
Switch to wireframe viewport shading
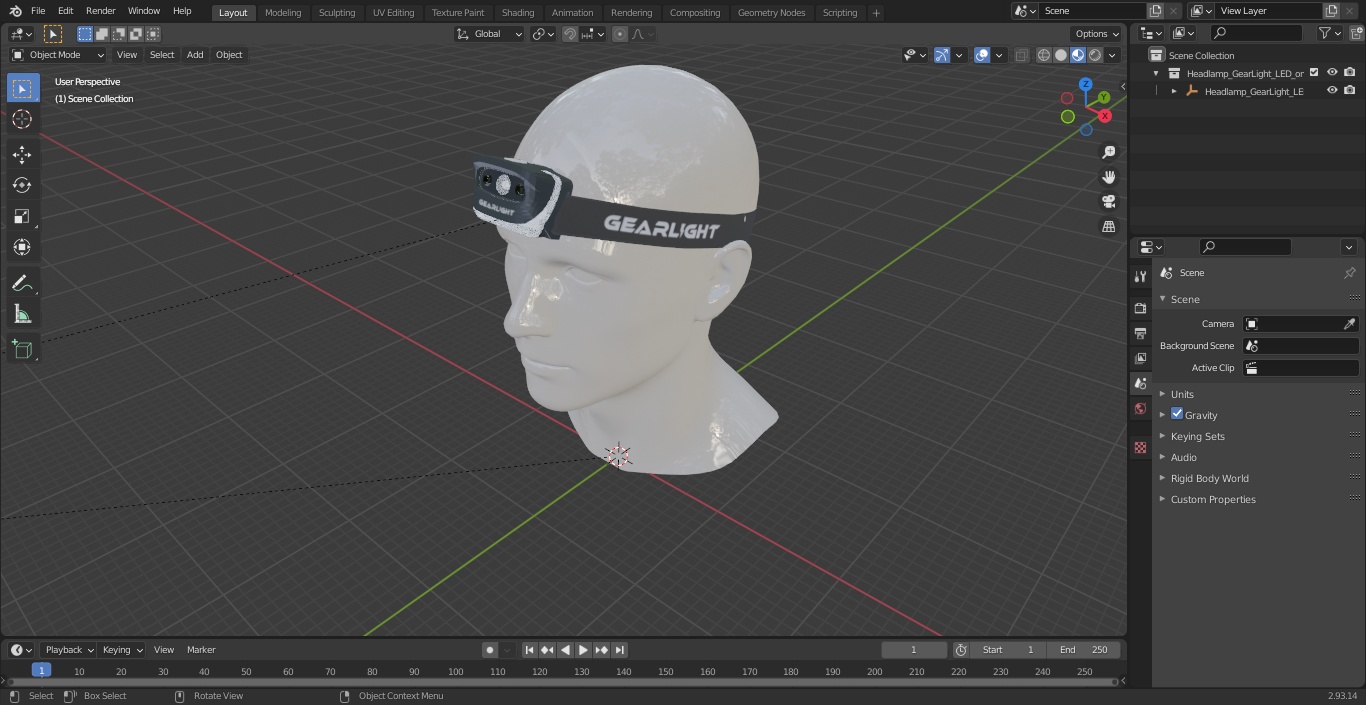point(1044,55)
